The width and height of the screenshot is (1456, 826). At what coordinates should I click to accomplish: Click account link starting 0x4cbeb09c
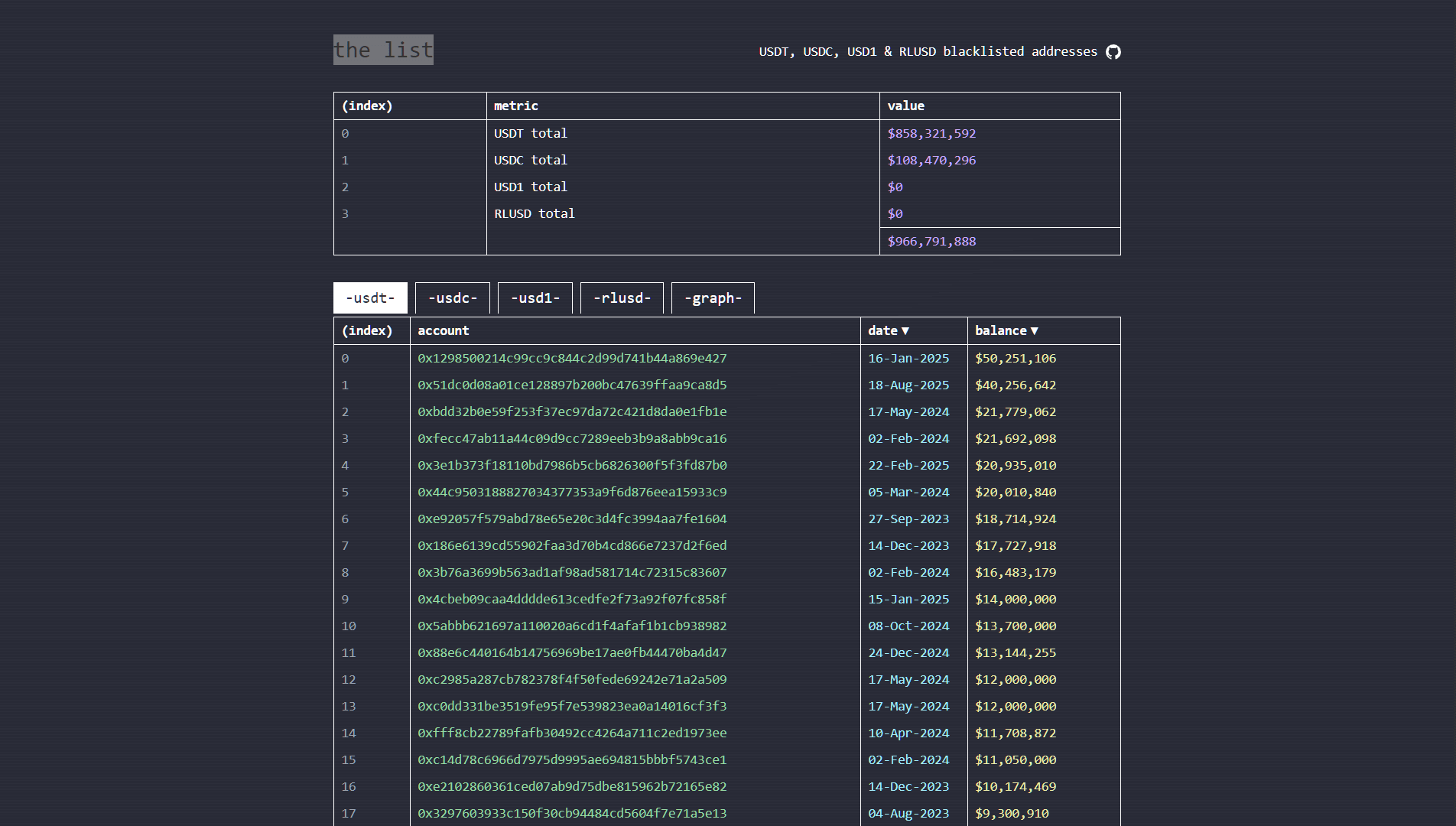click(572, 600)
